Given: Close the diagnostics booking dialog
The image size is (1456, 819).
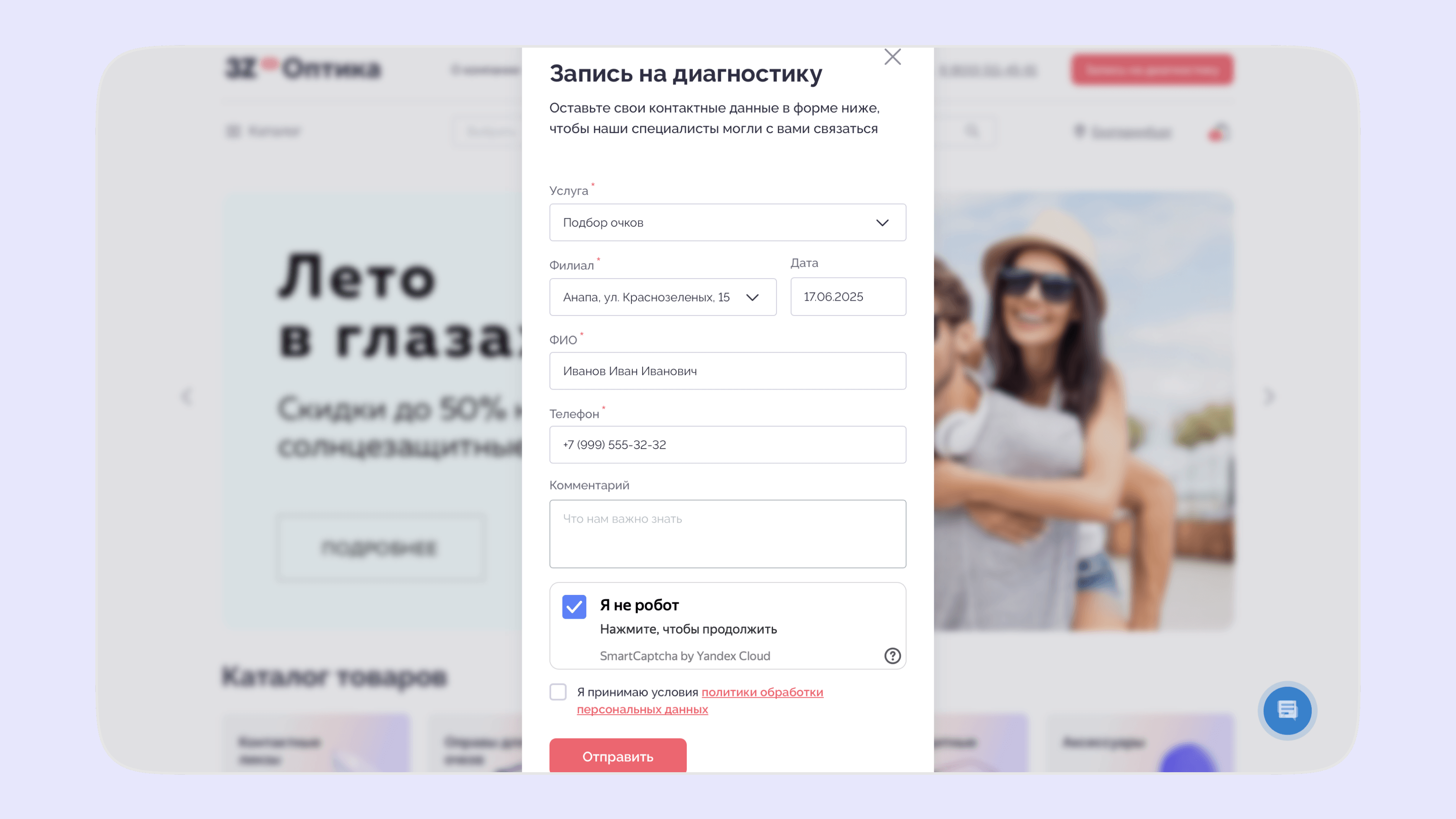Looking at the screenshot, I should tap(893, 56).
